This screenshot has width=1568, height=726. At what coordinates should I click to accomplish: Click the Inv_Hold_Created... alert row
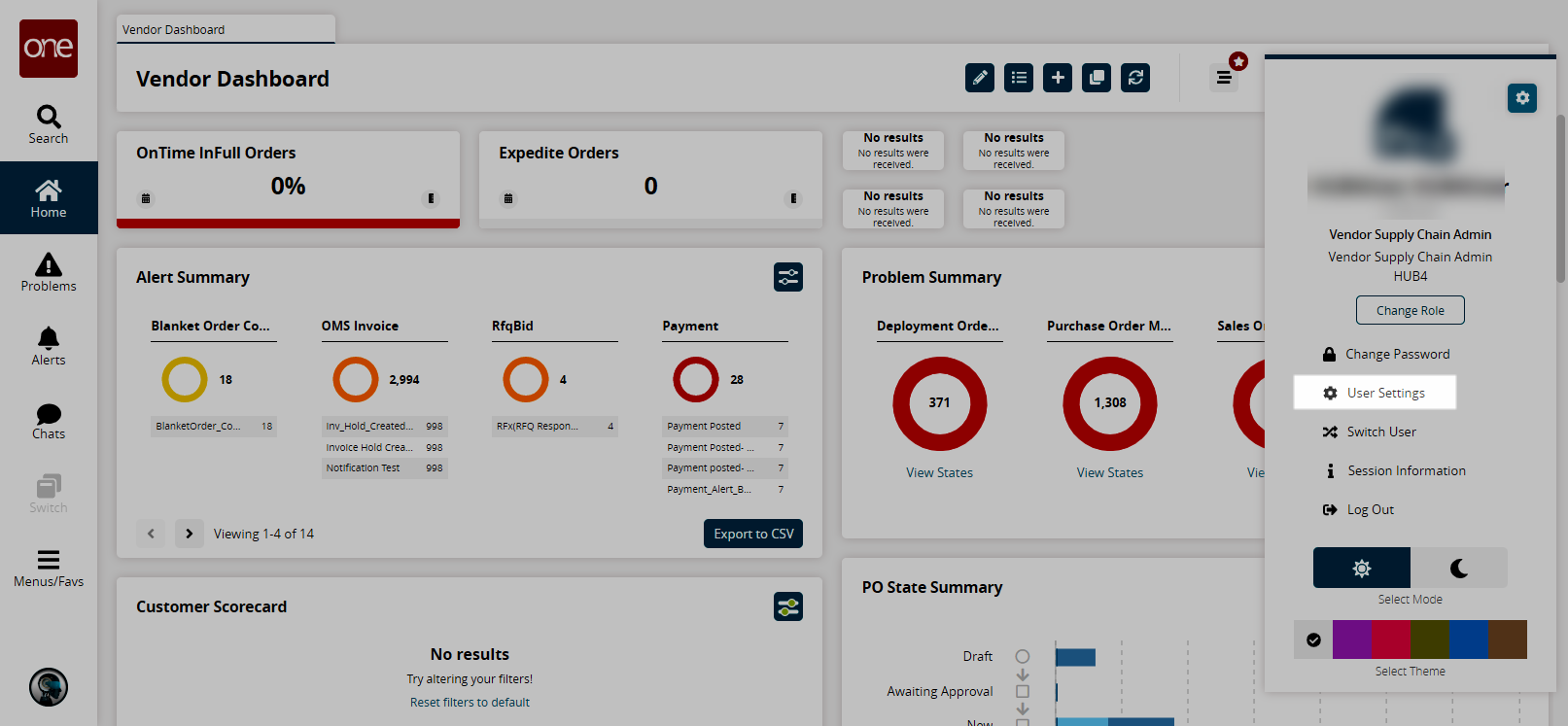coord(385,427)
